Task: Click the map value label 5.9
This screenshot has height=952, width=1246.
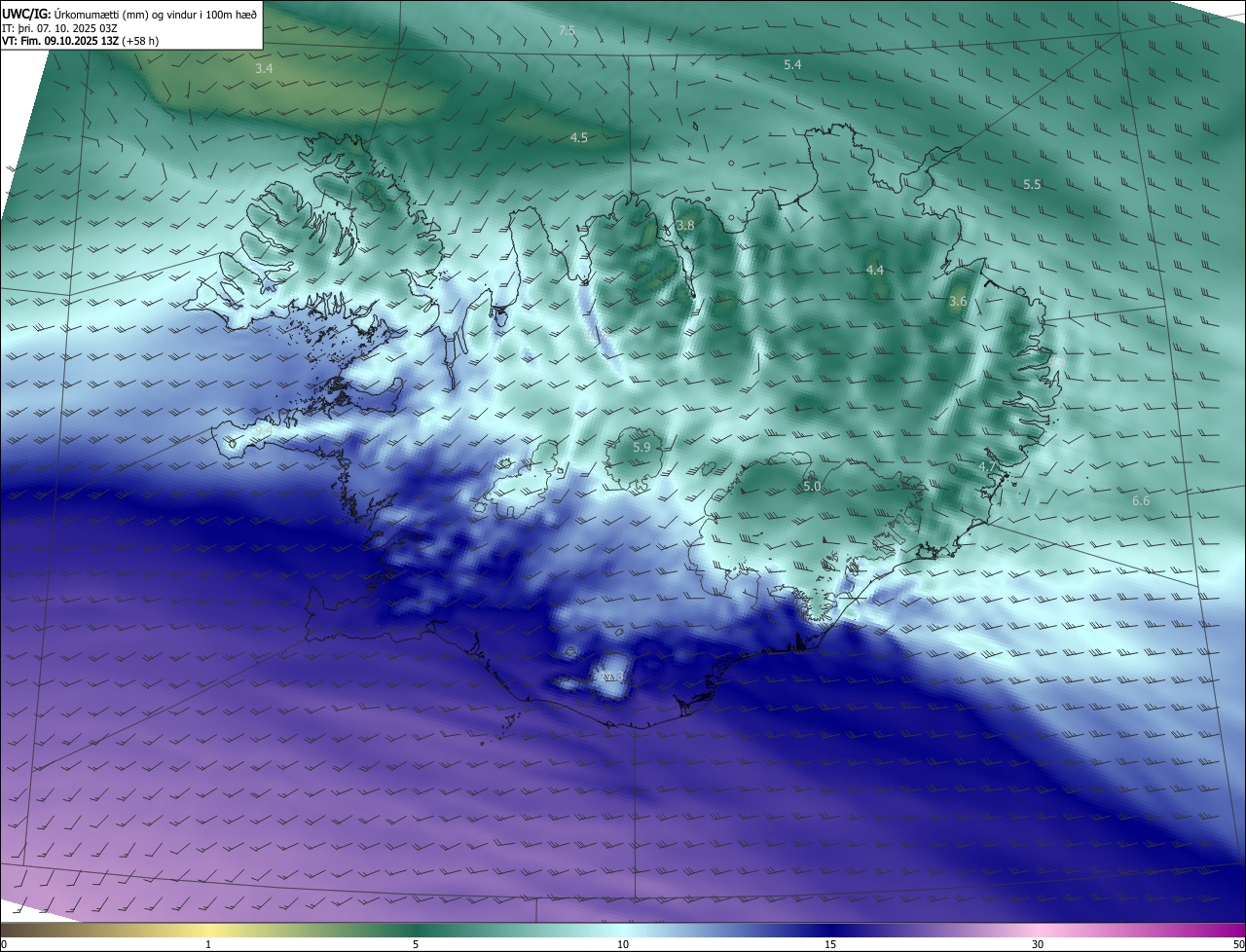Action: tap(641, 448)
